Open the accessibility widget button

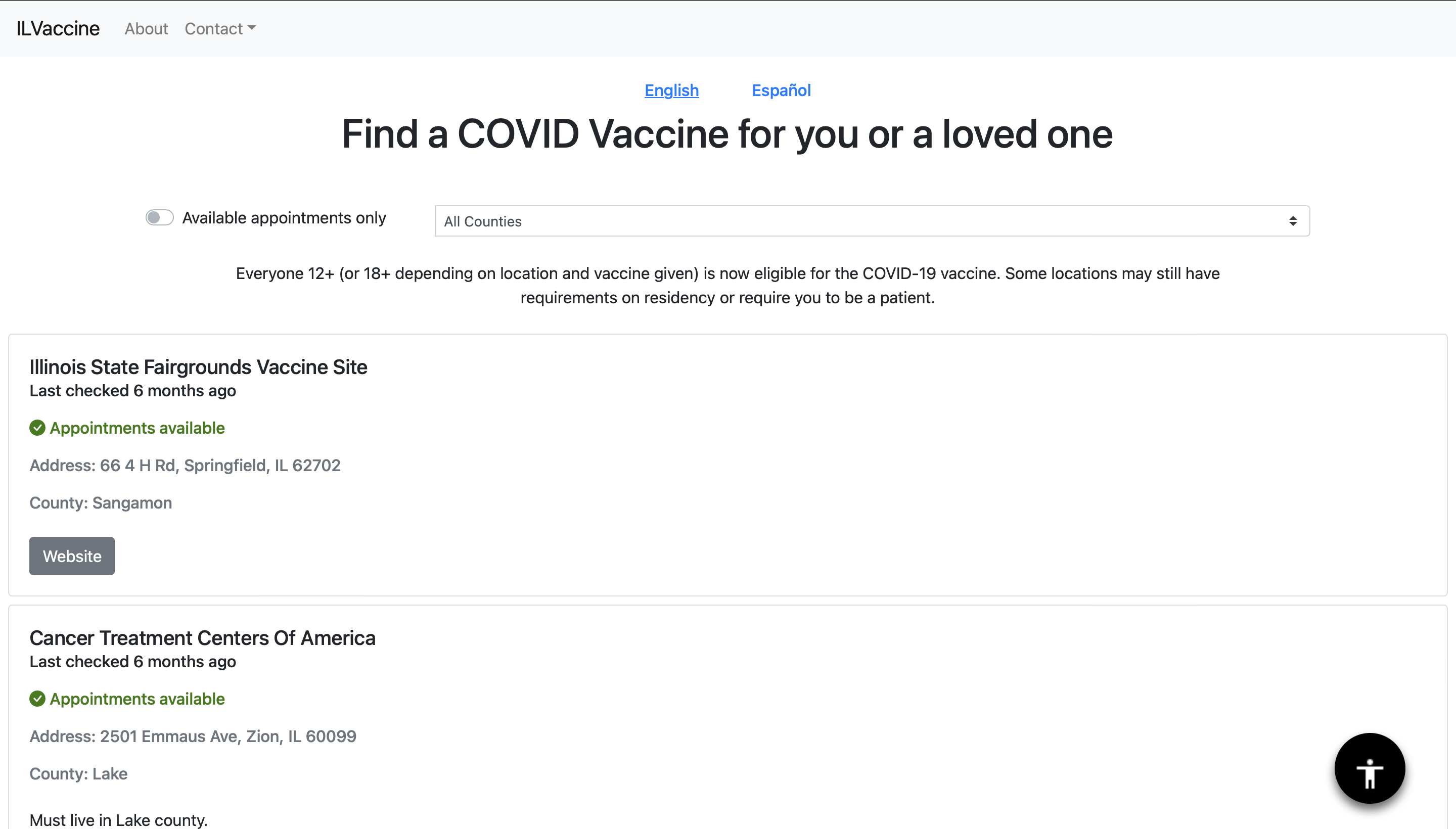pyautogui.click(x=1369, y=768)
